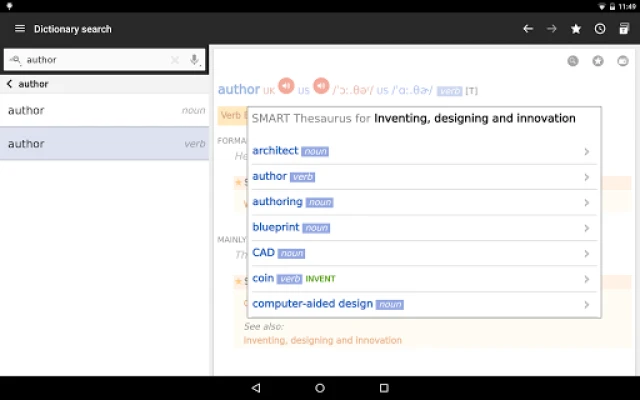The image size is (640, 400).
Task: Play UK pronunciation of author
Action: pyautogui.click(x=286, y=86)
